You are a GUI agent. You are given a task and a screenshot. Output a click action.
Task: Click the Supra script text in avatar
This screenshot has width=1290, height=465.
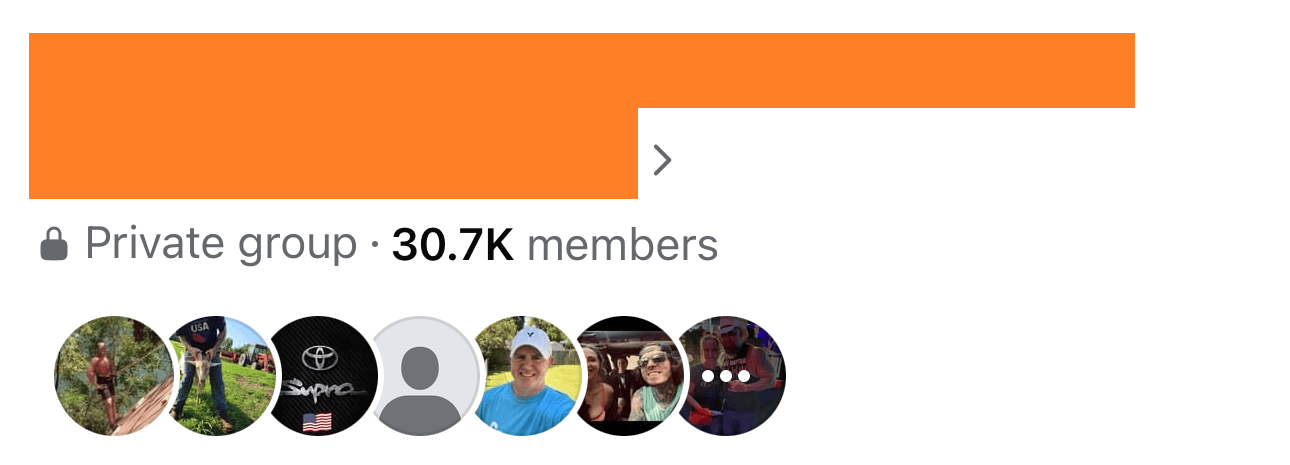(322, 388)
